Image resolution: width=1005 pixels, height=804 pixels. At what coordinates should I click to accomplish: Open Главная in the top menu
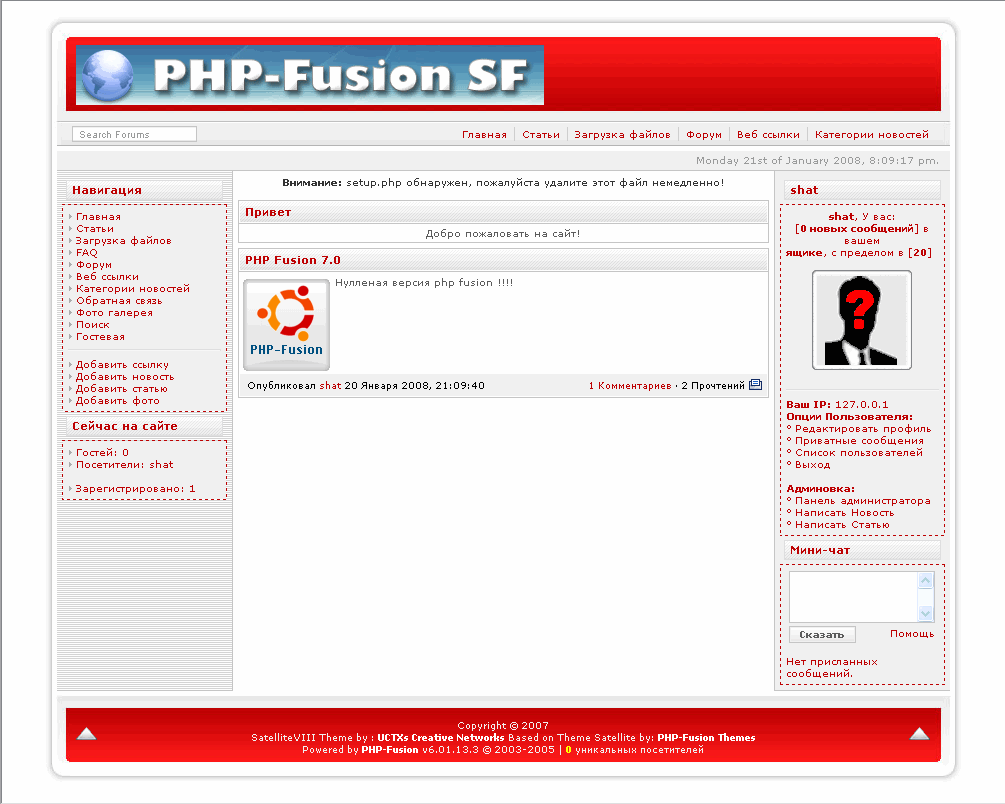tap(484, 135)
